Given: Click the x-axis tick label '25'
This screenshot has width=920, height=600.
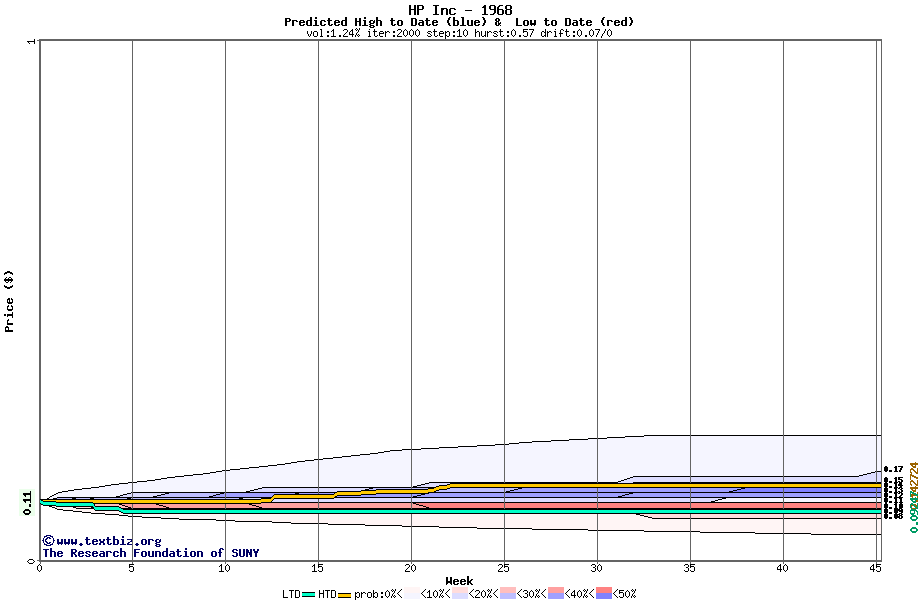Looking at the screenshot, I should (503, 568).
